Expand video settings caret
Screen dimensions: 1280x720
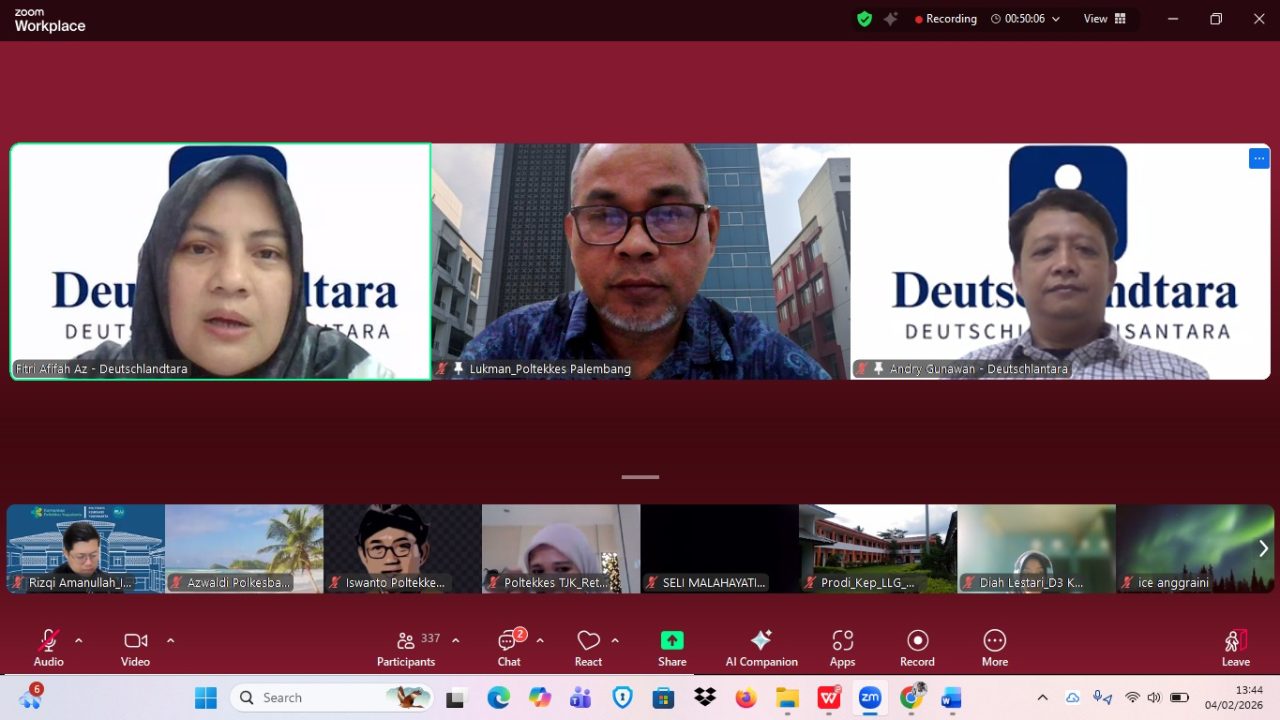click(170, 640)
